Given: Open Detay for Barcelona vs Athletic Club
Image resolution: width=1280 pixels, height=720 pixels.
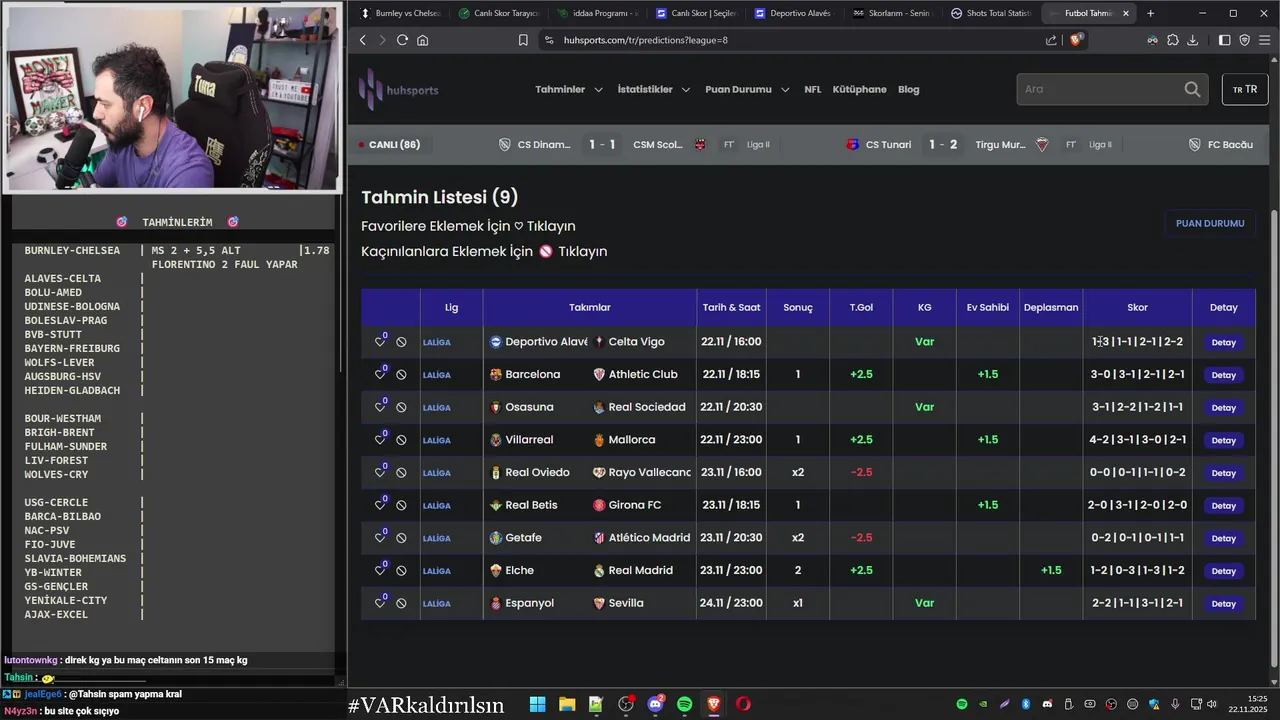Looking at the screenshot, I should (1224, 375).
